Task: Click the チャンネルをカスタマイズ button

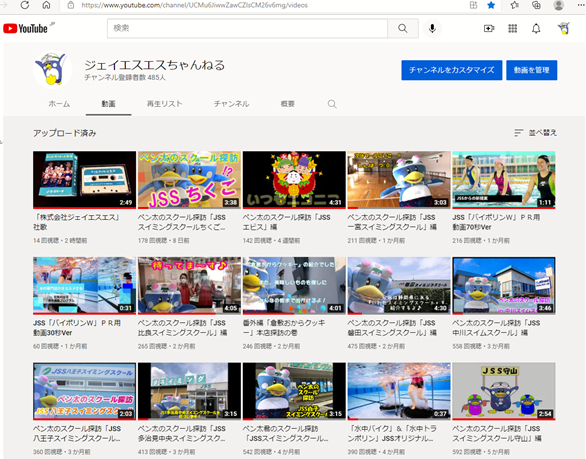Action: [x=451, y=70]
